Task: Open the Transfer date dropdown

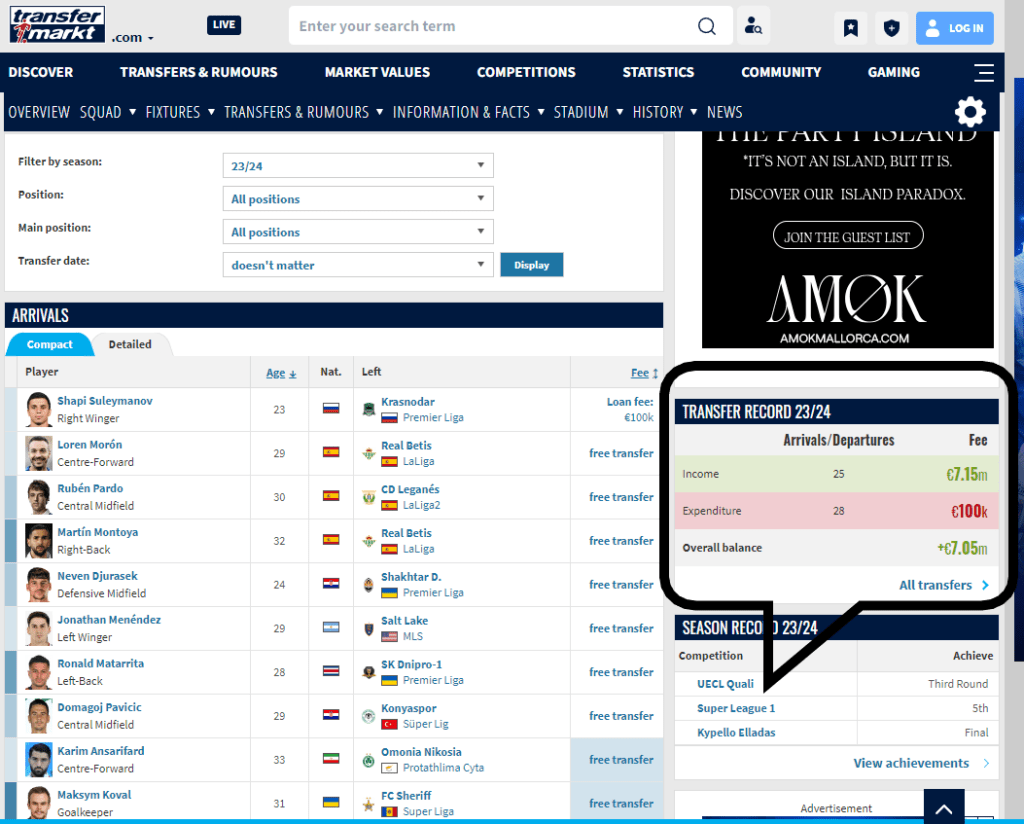Action: coord(358,265)
